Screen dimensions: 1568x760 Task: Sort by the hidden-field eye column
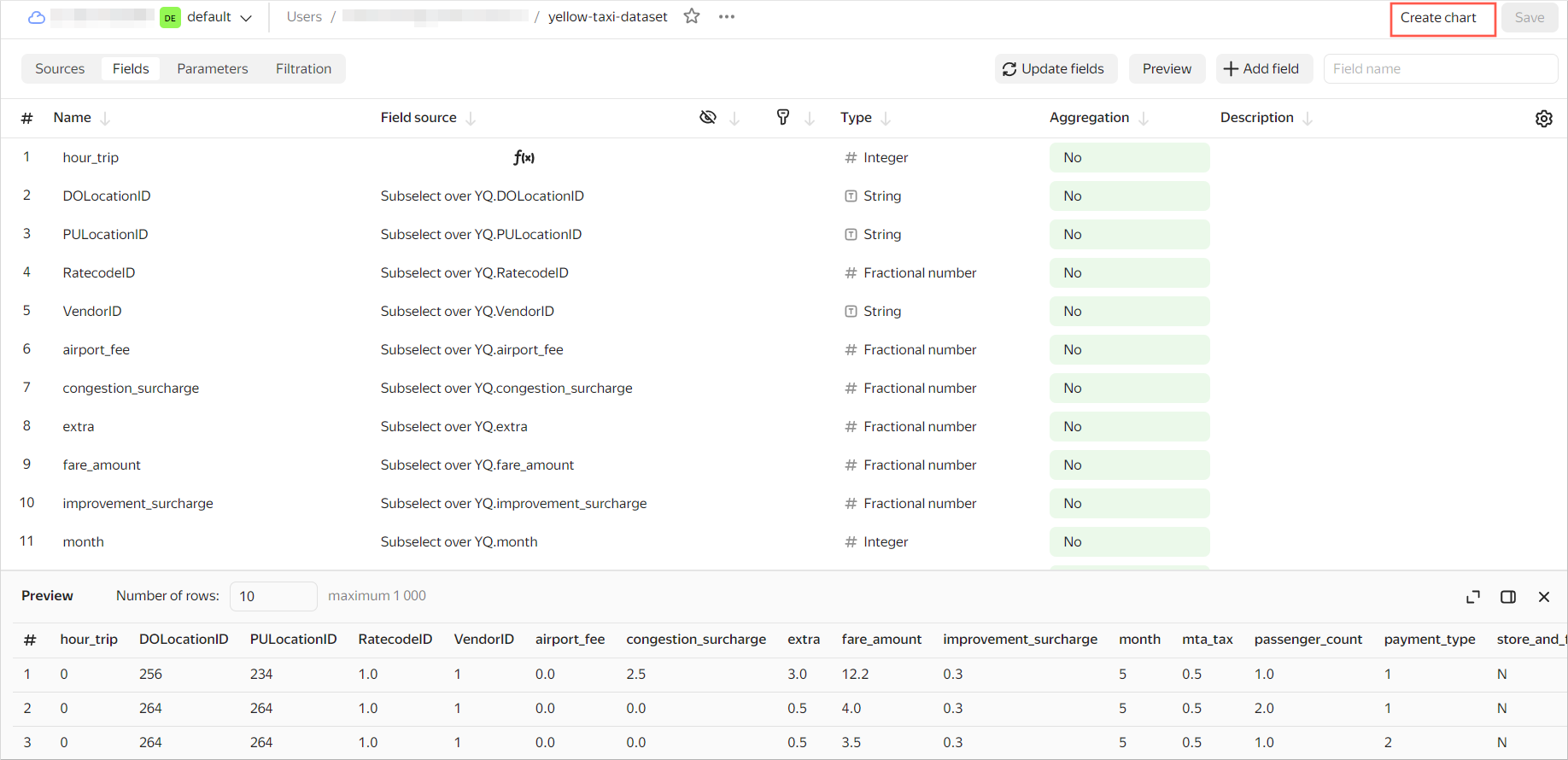coord(708,118)
